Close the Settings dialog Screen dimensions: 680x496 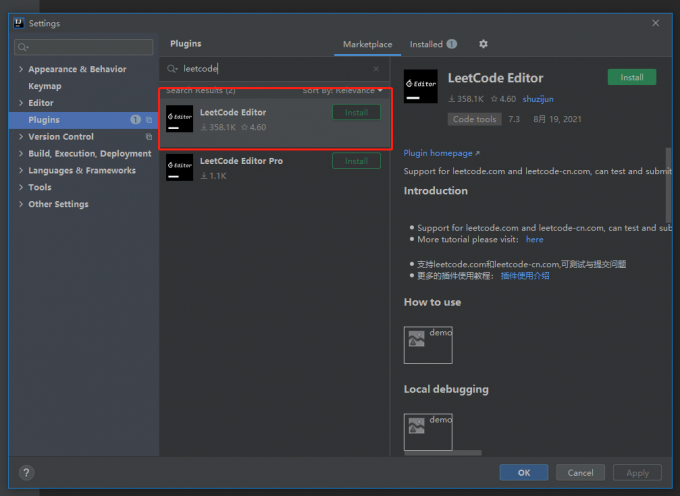pos(655,23)
